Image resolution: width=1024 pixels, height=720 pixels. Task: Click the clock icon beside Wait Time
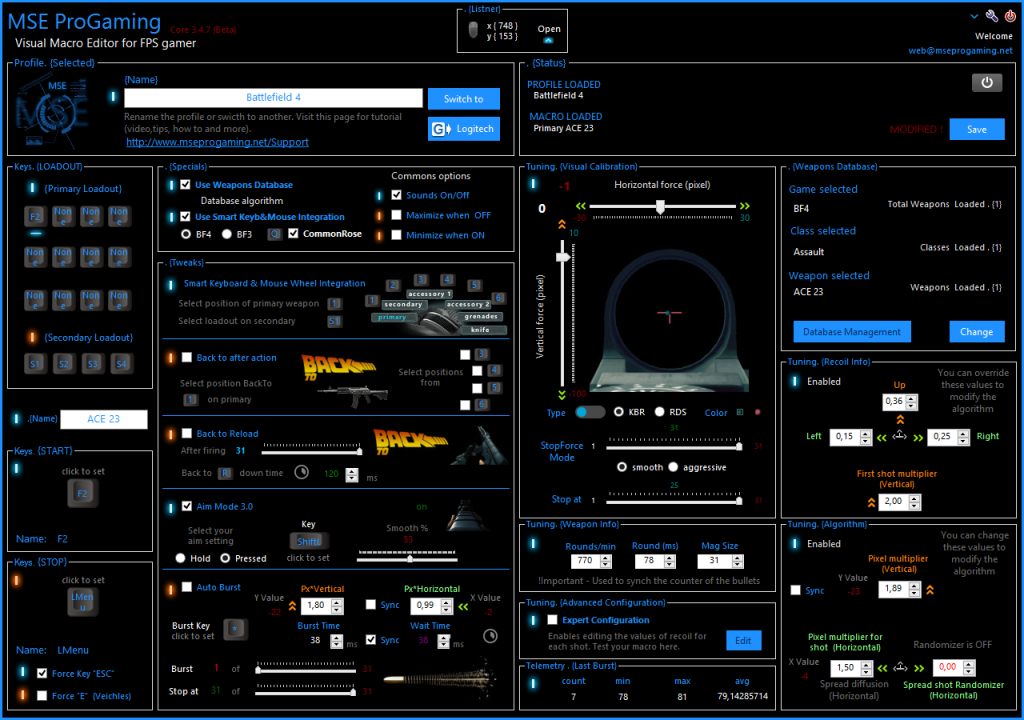coord(490,636)
